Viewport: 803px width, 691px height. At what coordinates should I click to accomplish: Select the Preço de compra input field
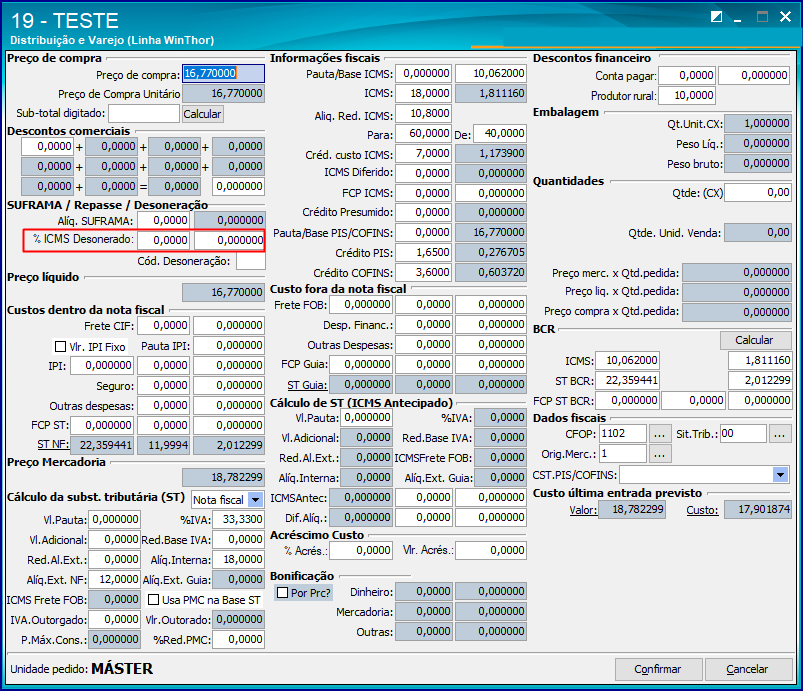223,73
